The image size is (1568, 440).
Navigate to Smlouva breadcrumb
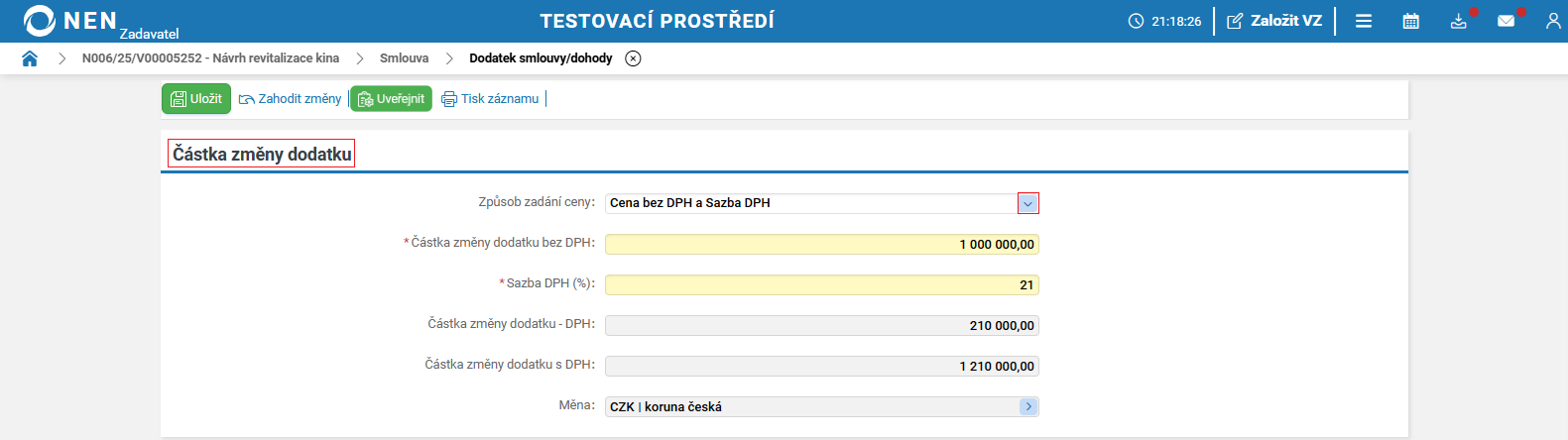coord(404,58)
